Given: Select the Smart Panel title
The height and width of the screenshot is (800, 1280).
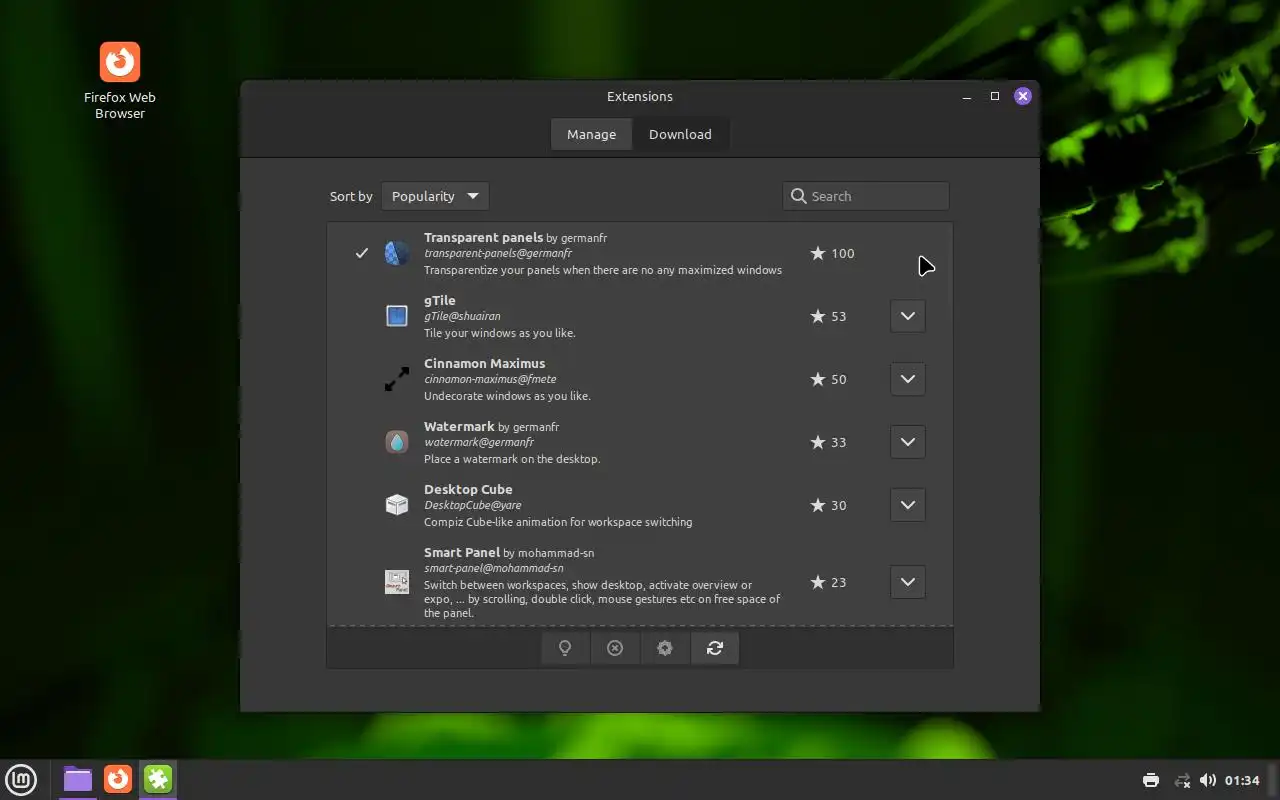Looking at the screenshot, I should click(462, 552).
